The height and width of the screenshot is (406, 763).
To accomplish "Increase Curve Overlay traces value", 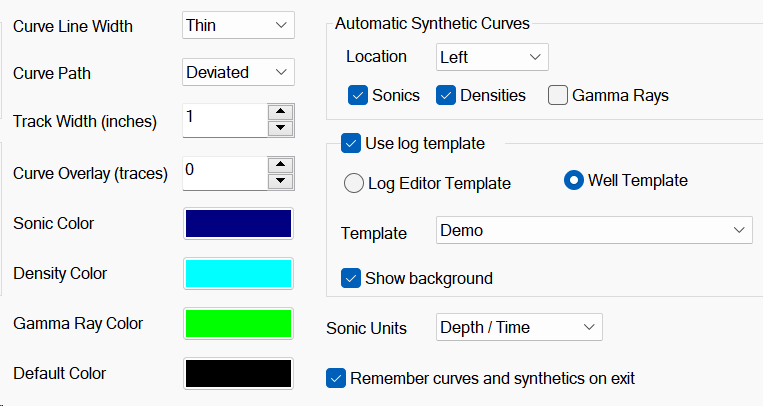I will tap(281, 164).
